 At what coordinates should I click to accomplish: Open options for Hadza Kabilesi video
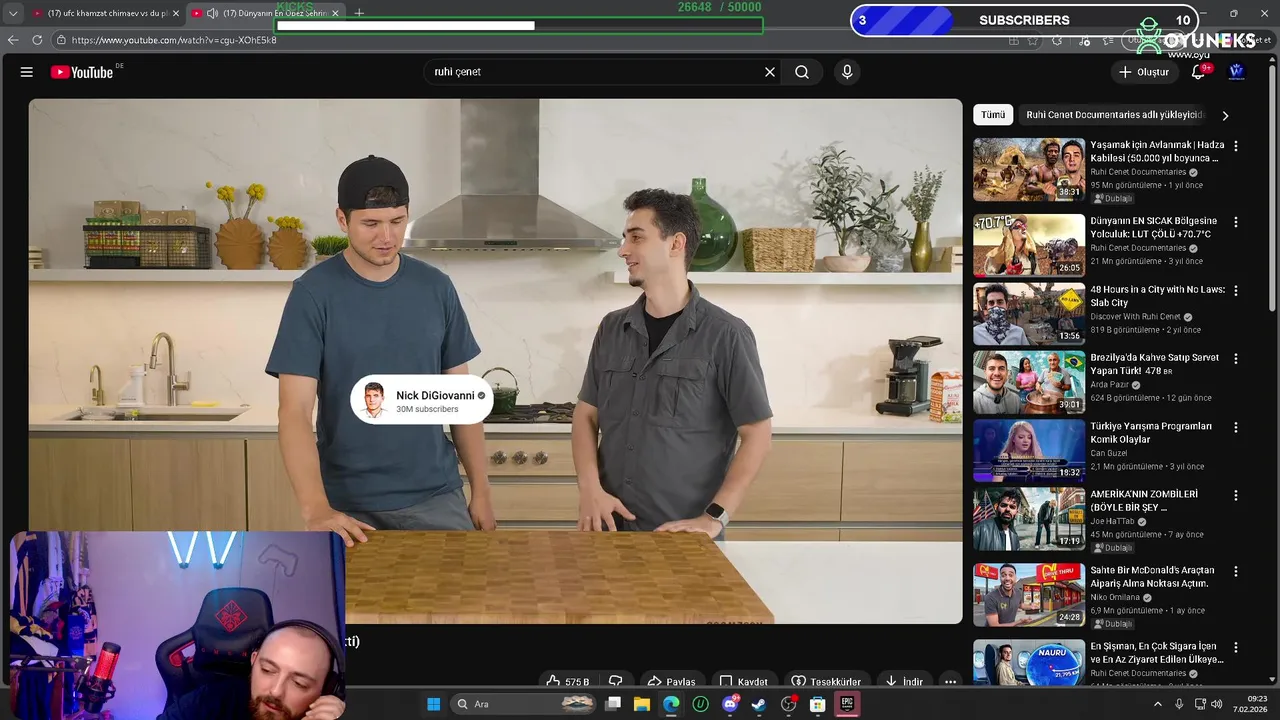click(x=1236, y=146)
